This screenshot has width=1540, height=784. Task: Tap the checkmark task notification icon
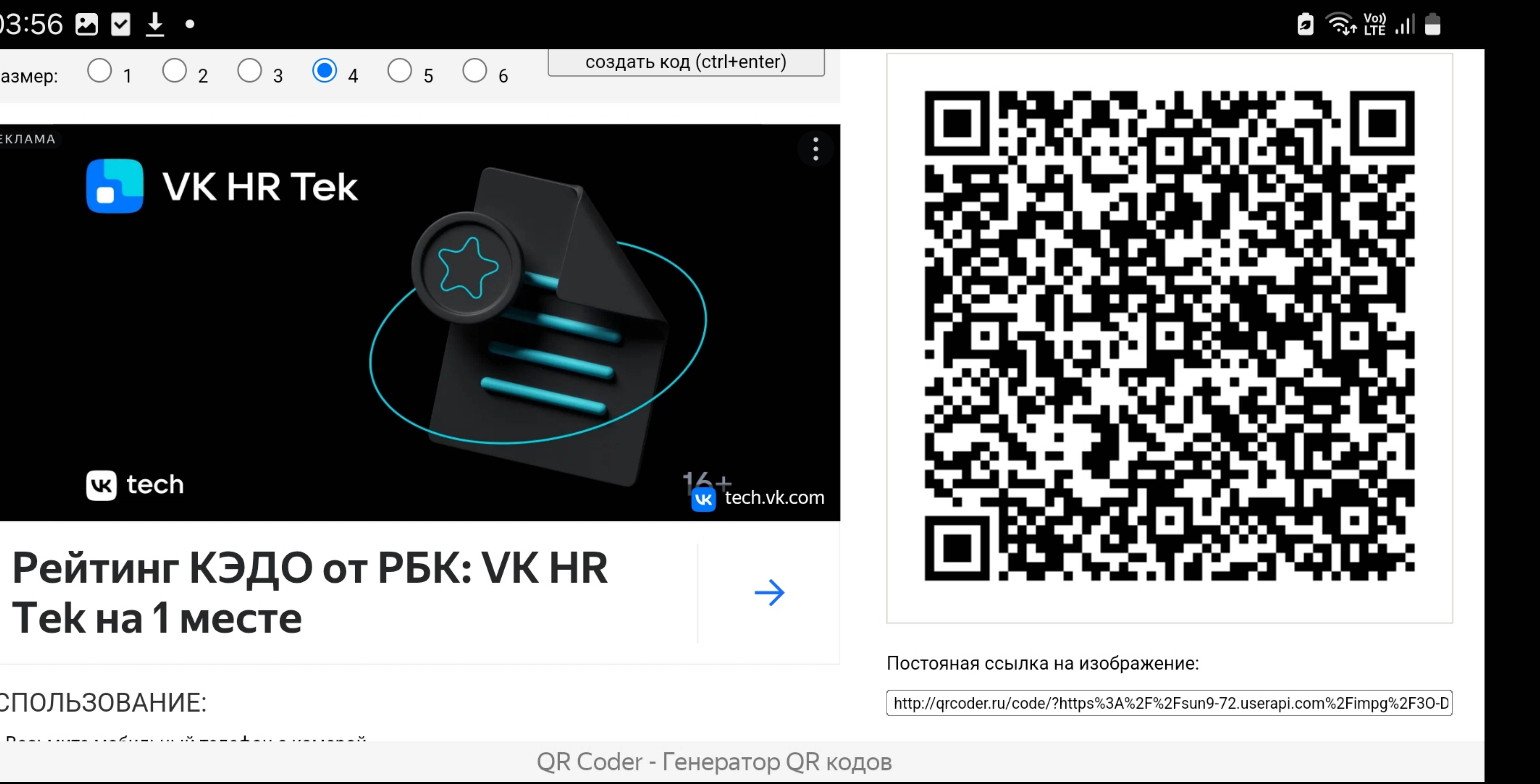click(121, 24)
